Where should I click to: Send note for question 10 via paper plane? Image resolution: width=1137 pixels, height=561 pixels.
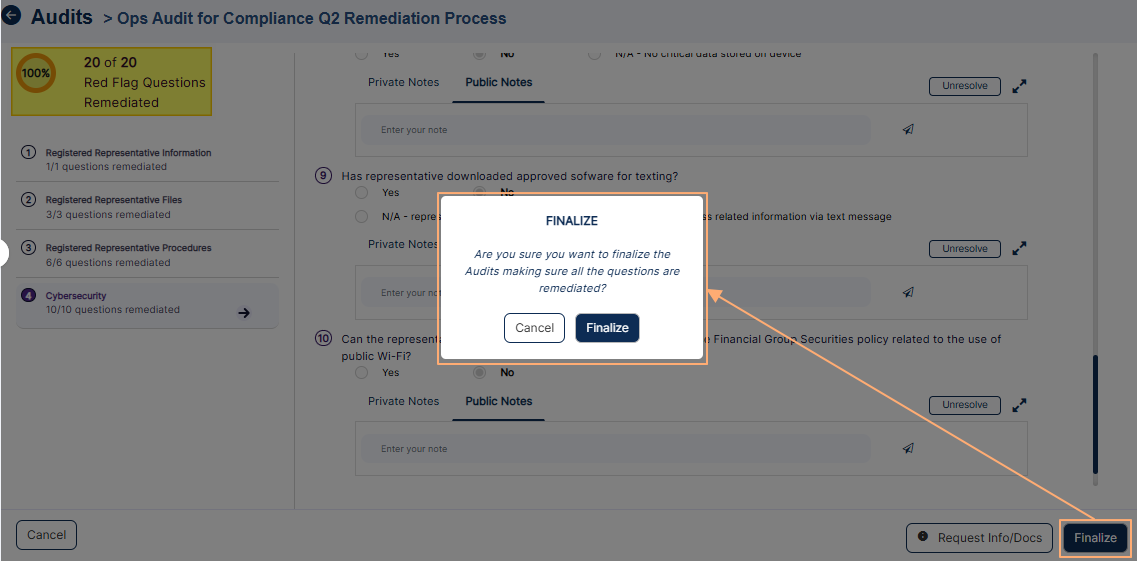pos(908,448)
